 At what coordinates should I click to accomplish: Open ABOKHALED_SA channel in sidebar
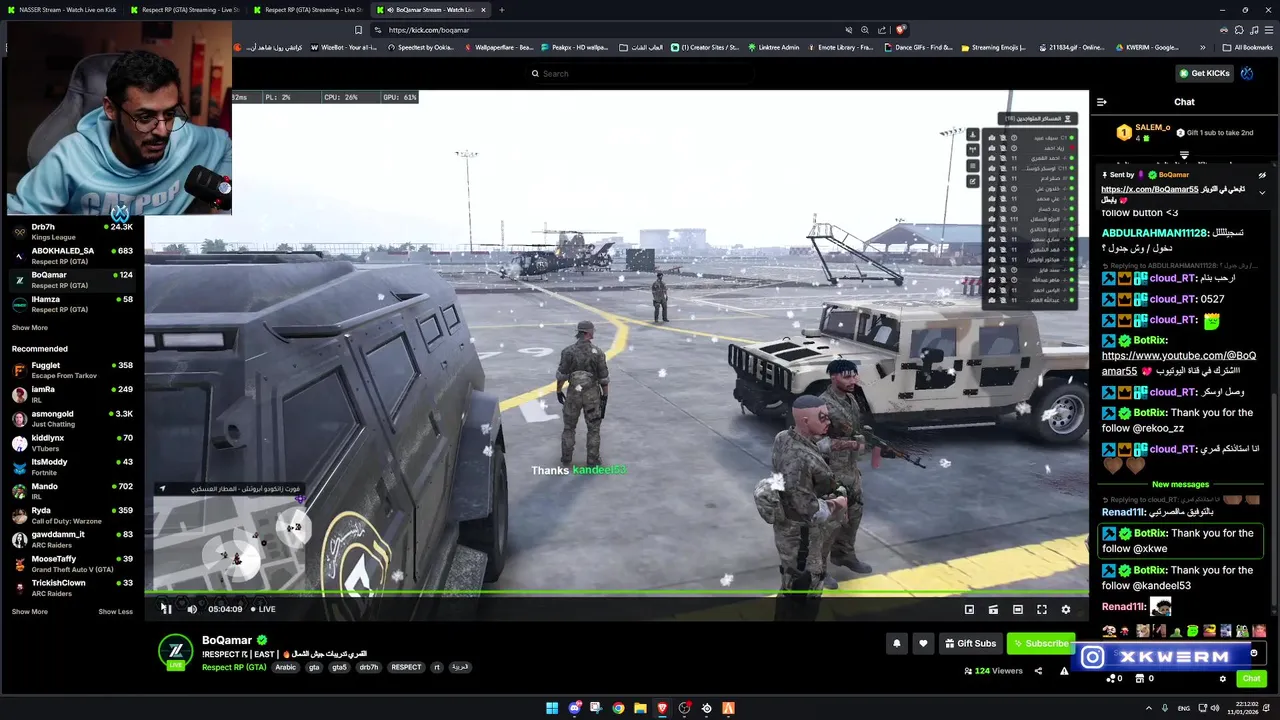click(x=72, y=256)
